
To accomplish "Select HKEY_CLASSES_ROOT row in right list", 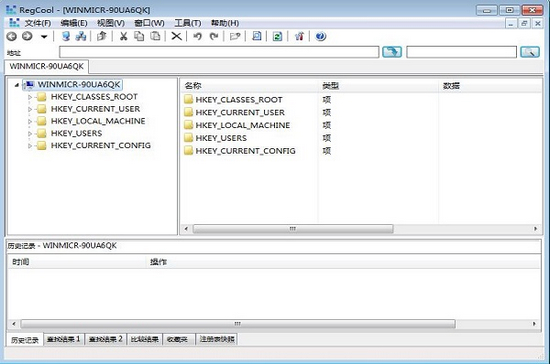I will (x=239, y=100).
